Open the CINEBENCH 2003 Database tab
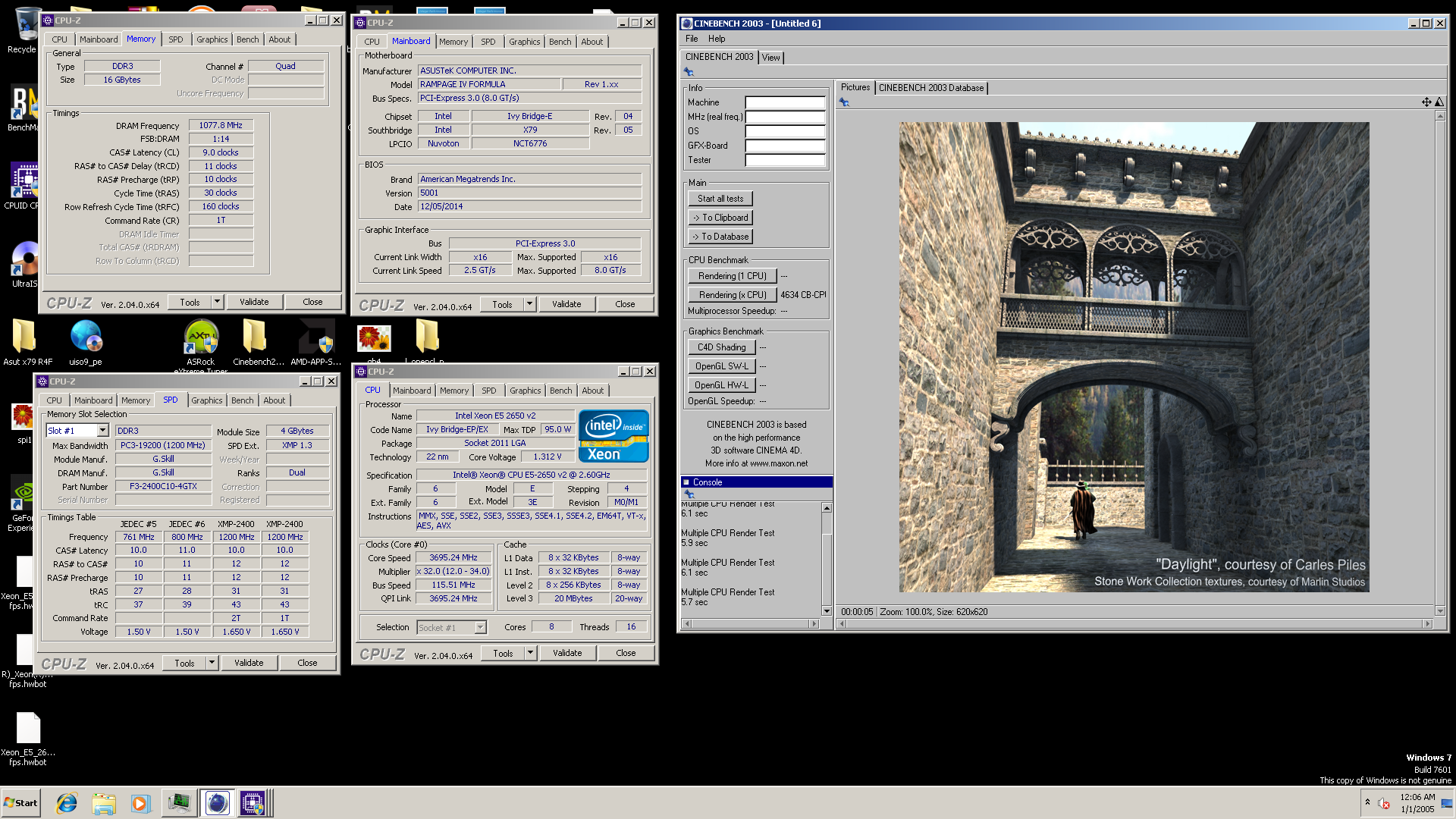 pos(931,88)
